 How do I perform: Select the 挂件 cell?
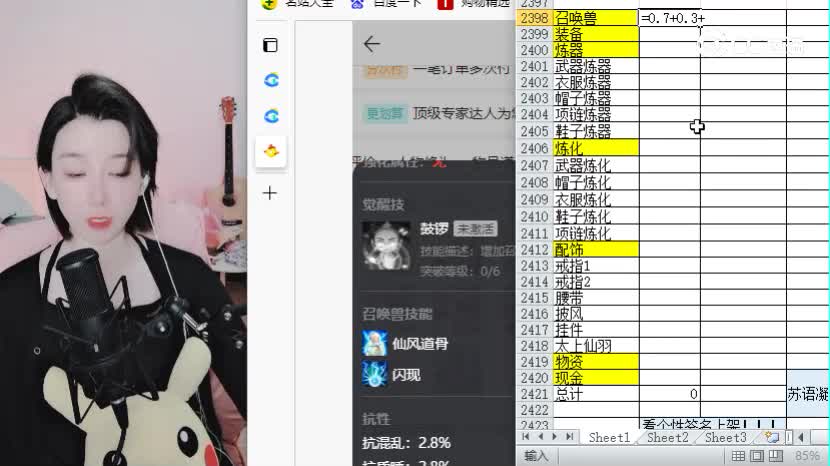[x=596, y=330]
